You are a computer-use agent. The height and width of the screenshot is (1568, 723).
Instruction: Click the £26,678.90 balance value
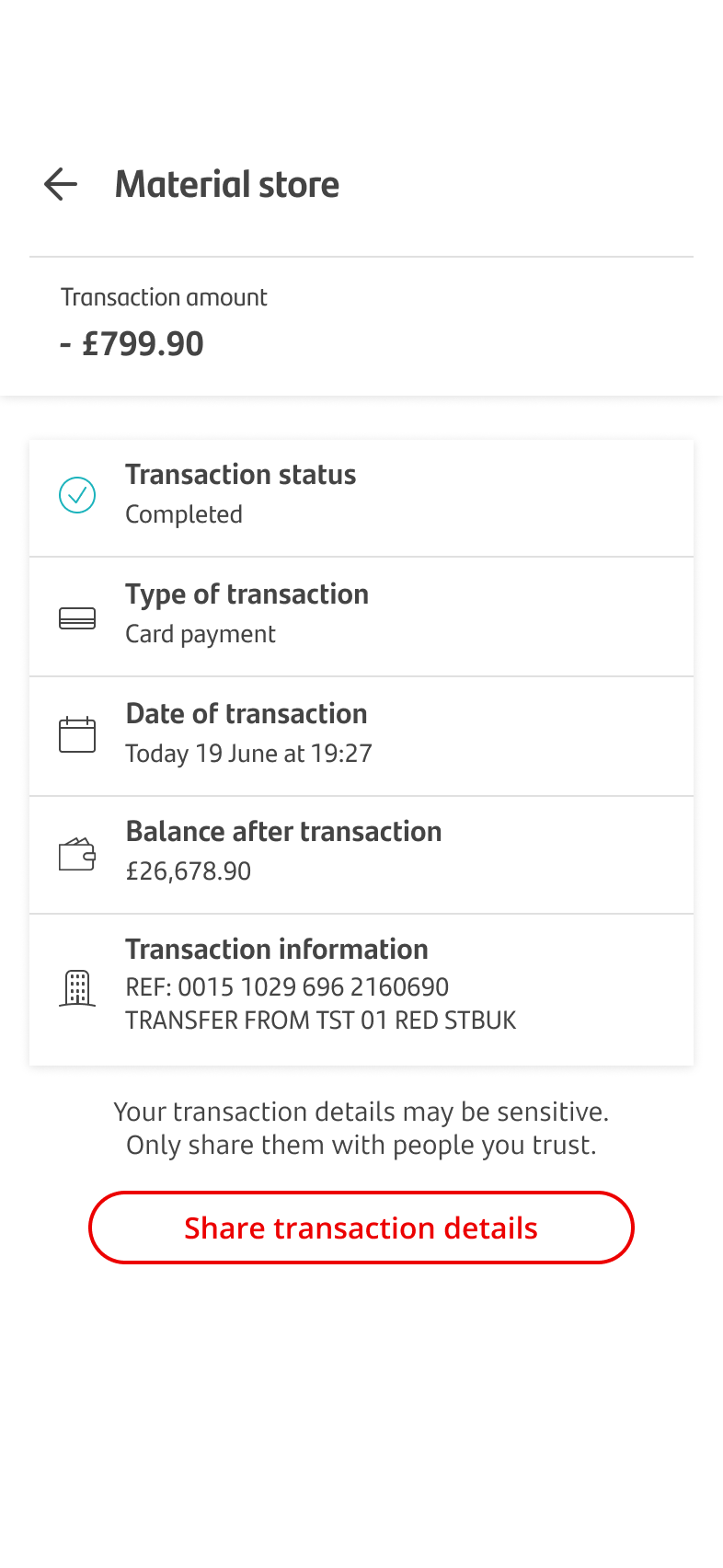[189, 871]
